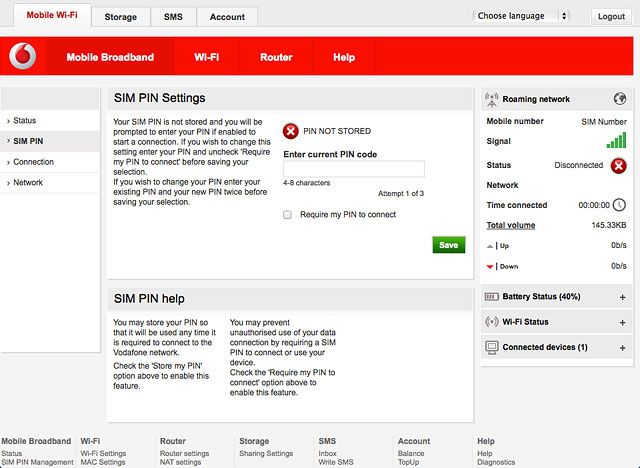Screen dimensions: 640x468
Task: Open the Total volume link
Action: point(511,225)
